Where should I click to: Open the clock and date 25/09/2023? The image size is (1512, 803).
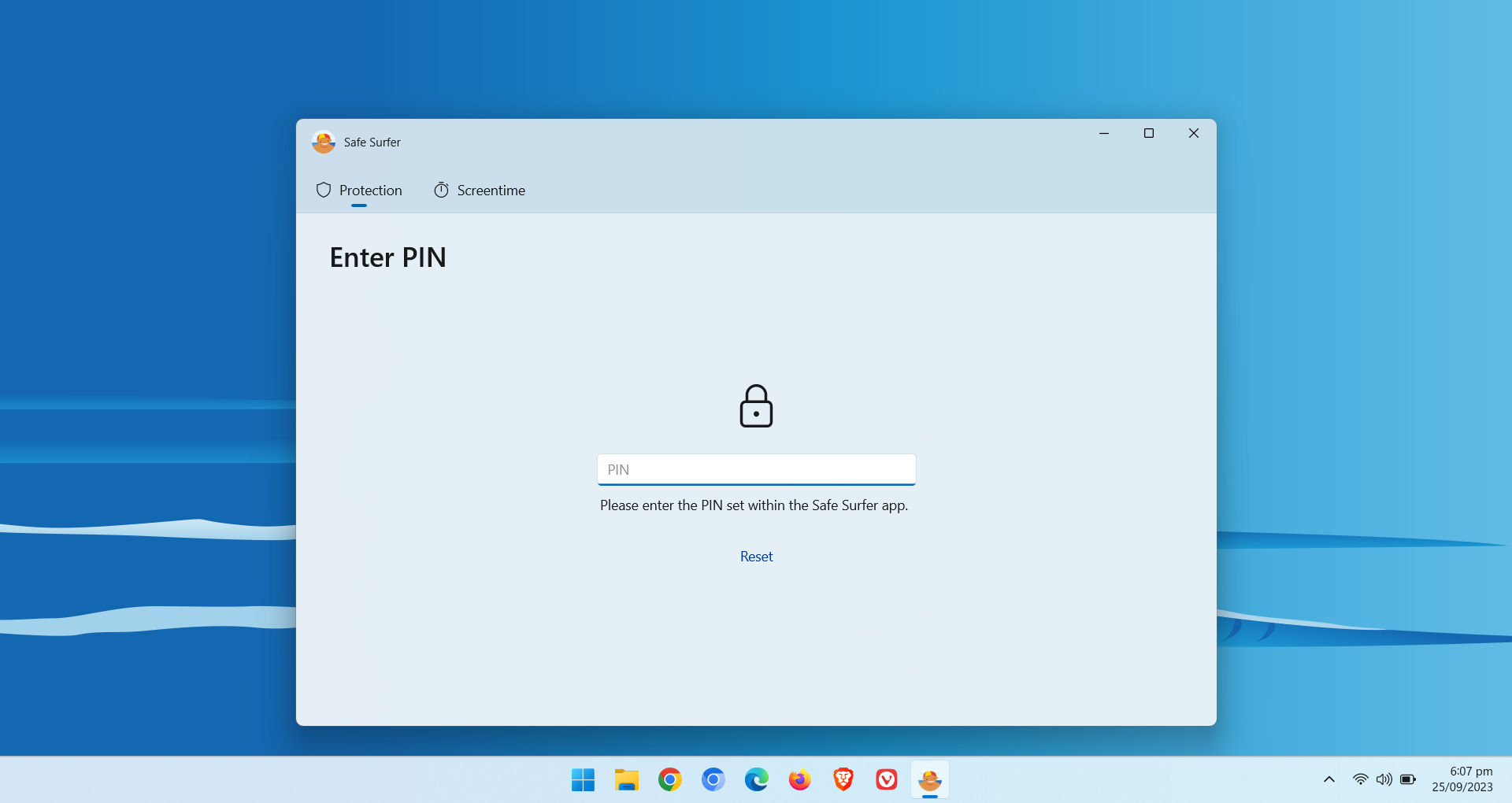1462,779
